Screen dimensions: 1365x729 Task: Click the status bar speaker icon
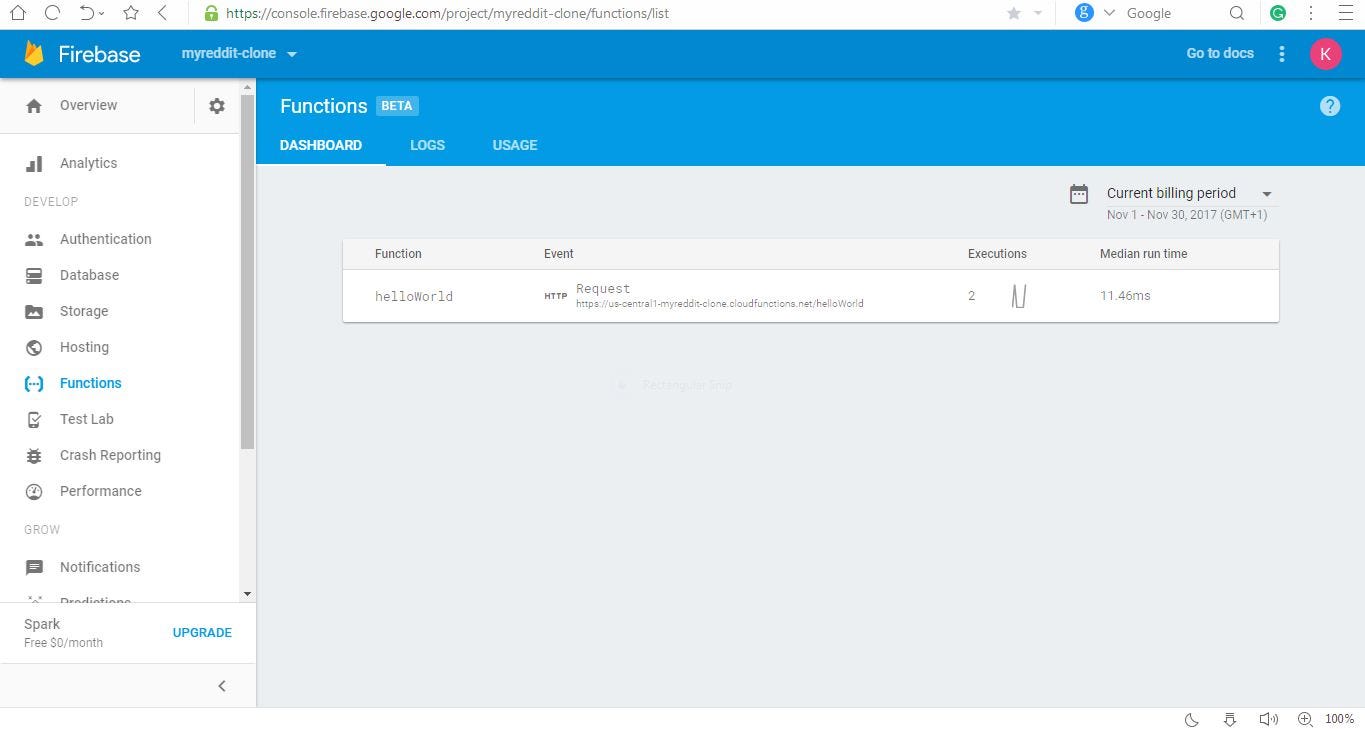point(1268,718)
